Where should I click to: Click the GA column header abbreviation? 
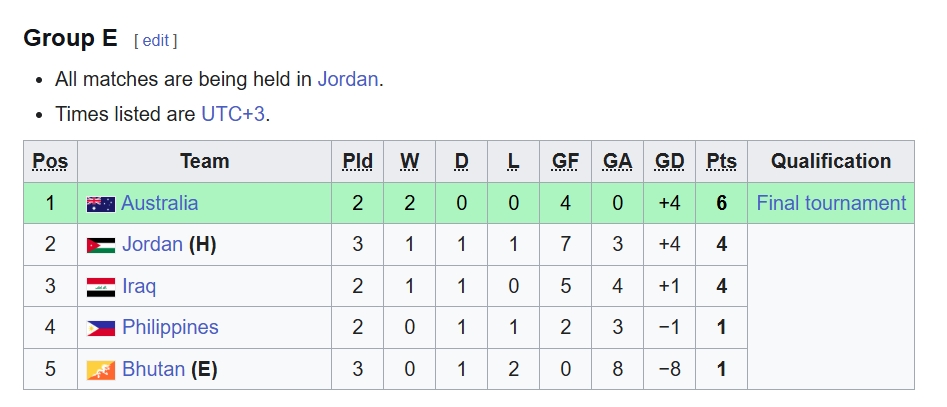pos(617,161)
